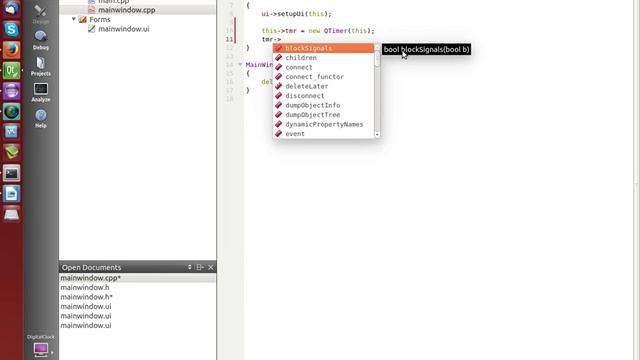The width and height of the screenshot is (640, 360).
Task: Open mainwindow.ui under Forms
Action: click(x=124, y=29)
